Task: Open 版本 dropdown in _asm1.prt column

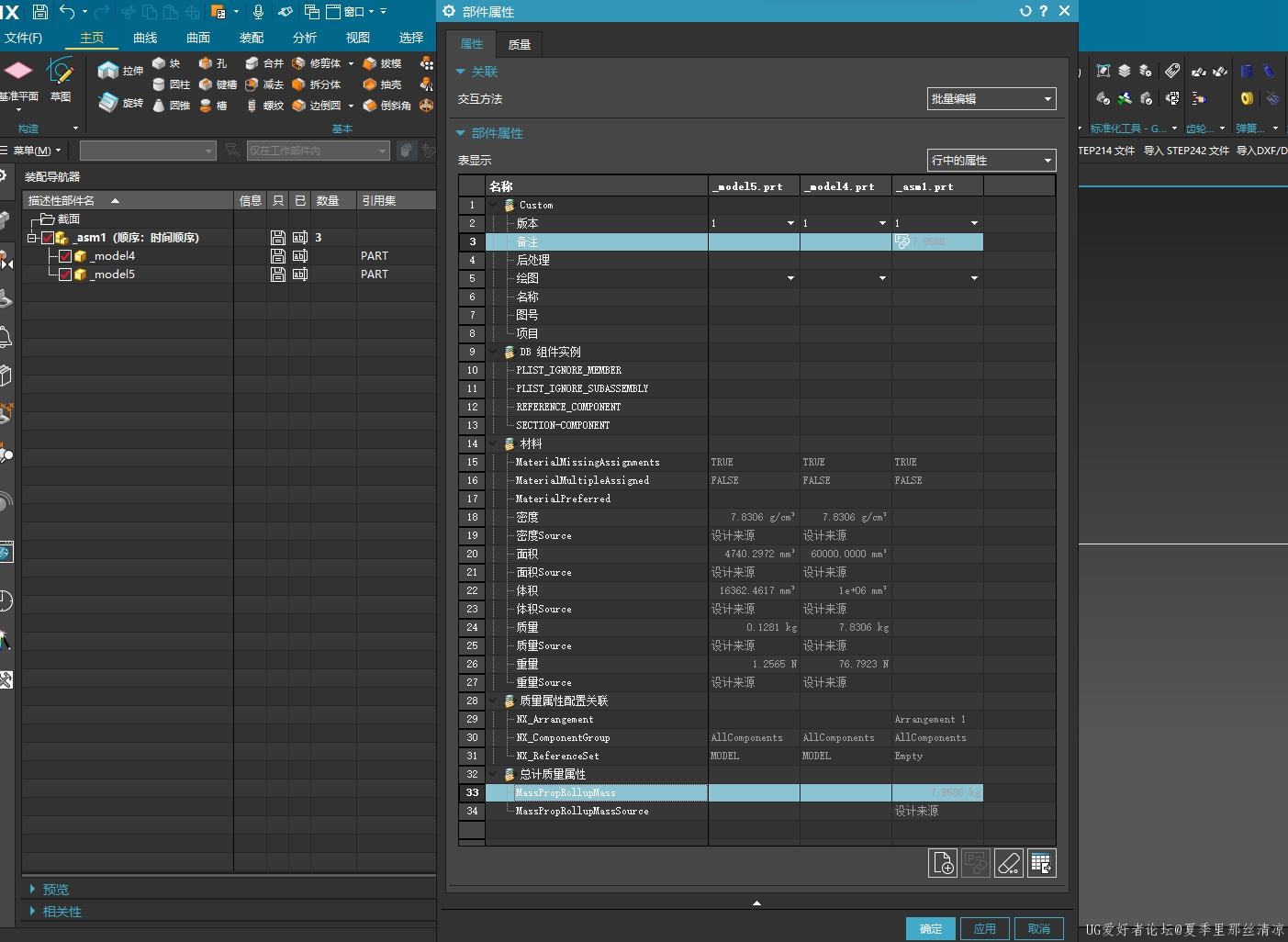Action: (x=974, y=223)
